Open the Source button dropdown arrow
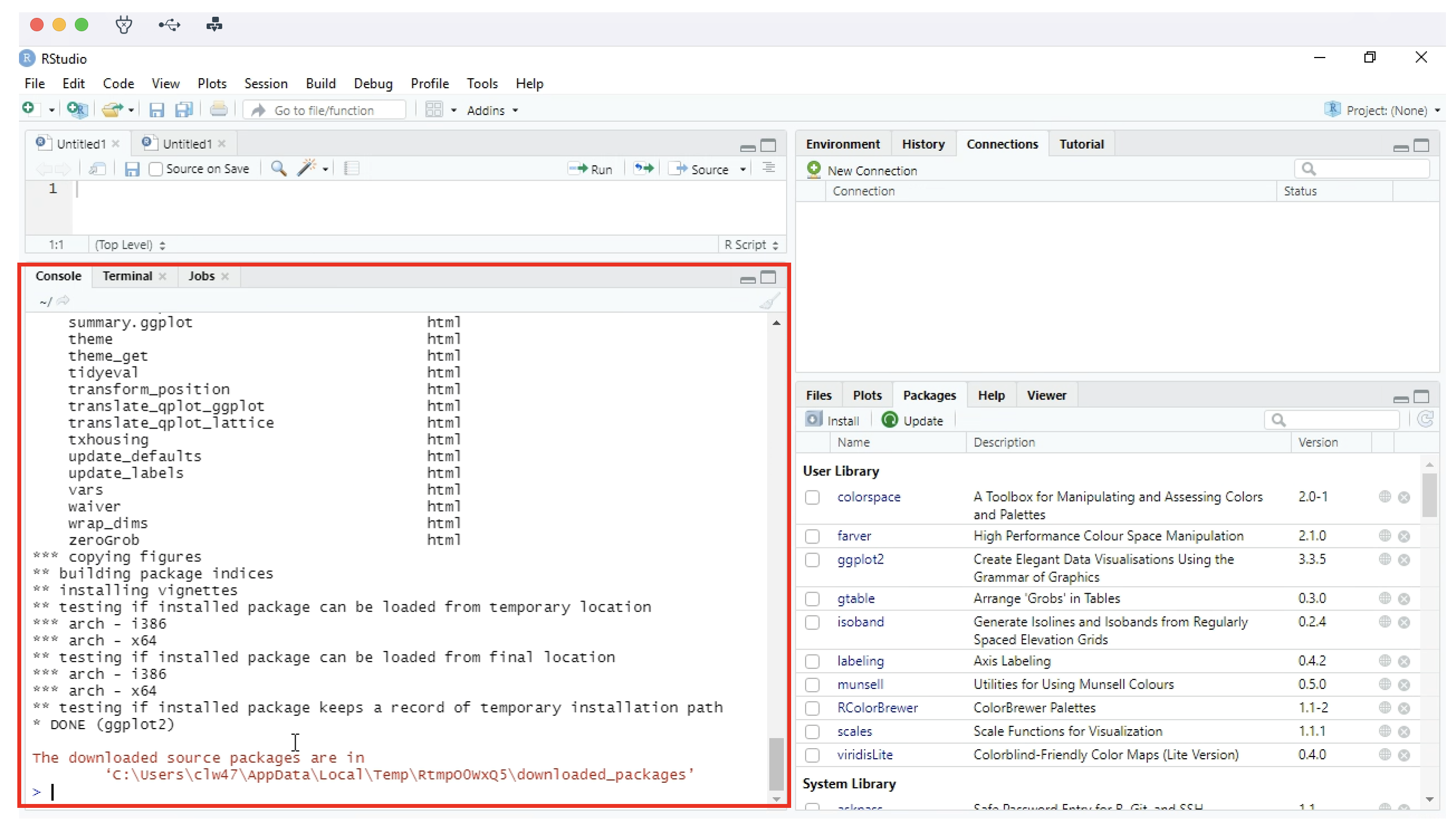 742,169
